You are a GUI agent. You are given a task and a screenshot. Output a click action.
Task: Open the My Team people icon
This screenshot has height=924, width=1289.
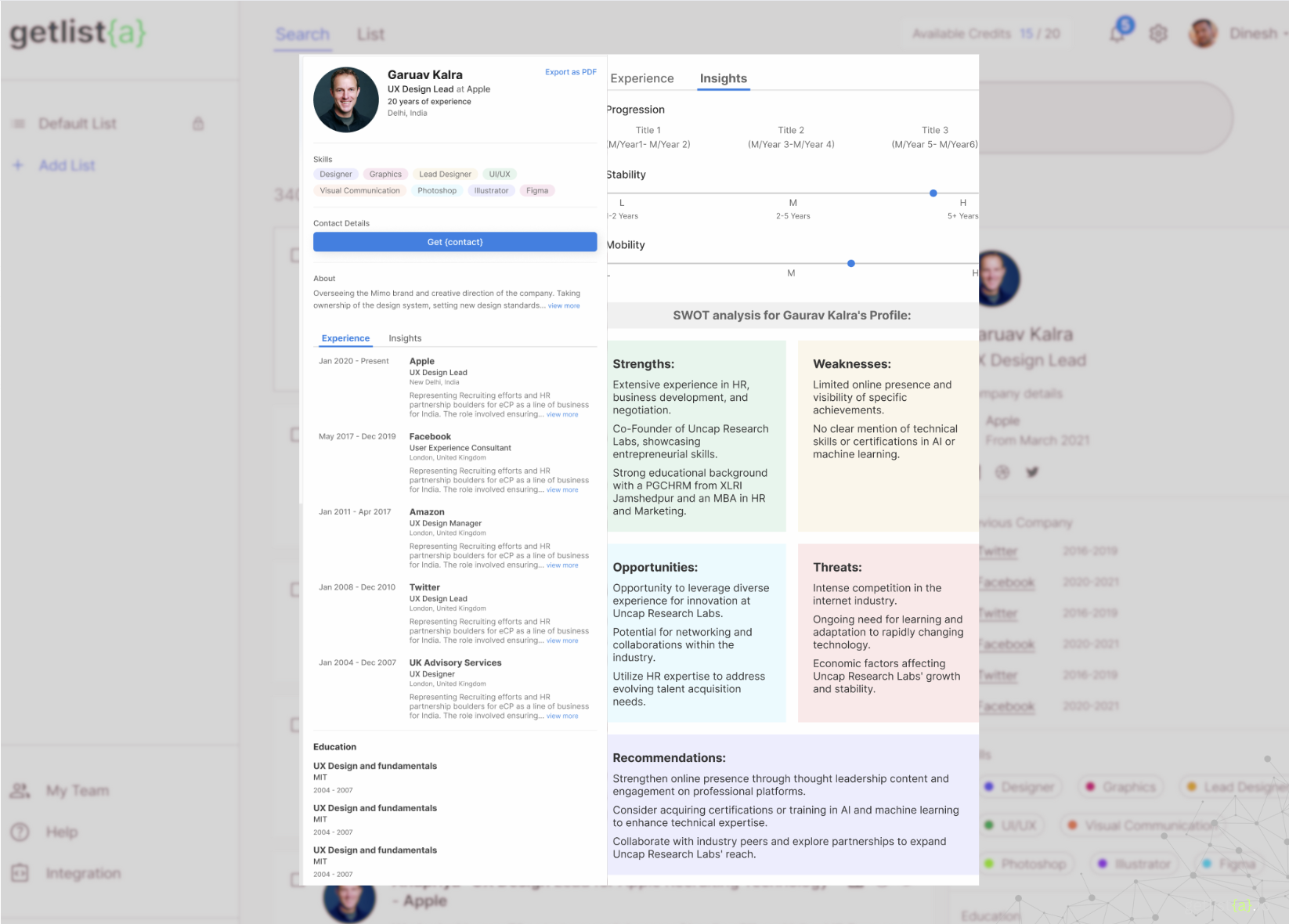coord(20,790)
